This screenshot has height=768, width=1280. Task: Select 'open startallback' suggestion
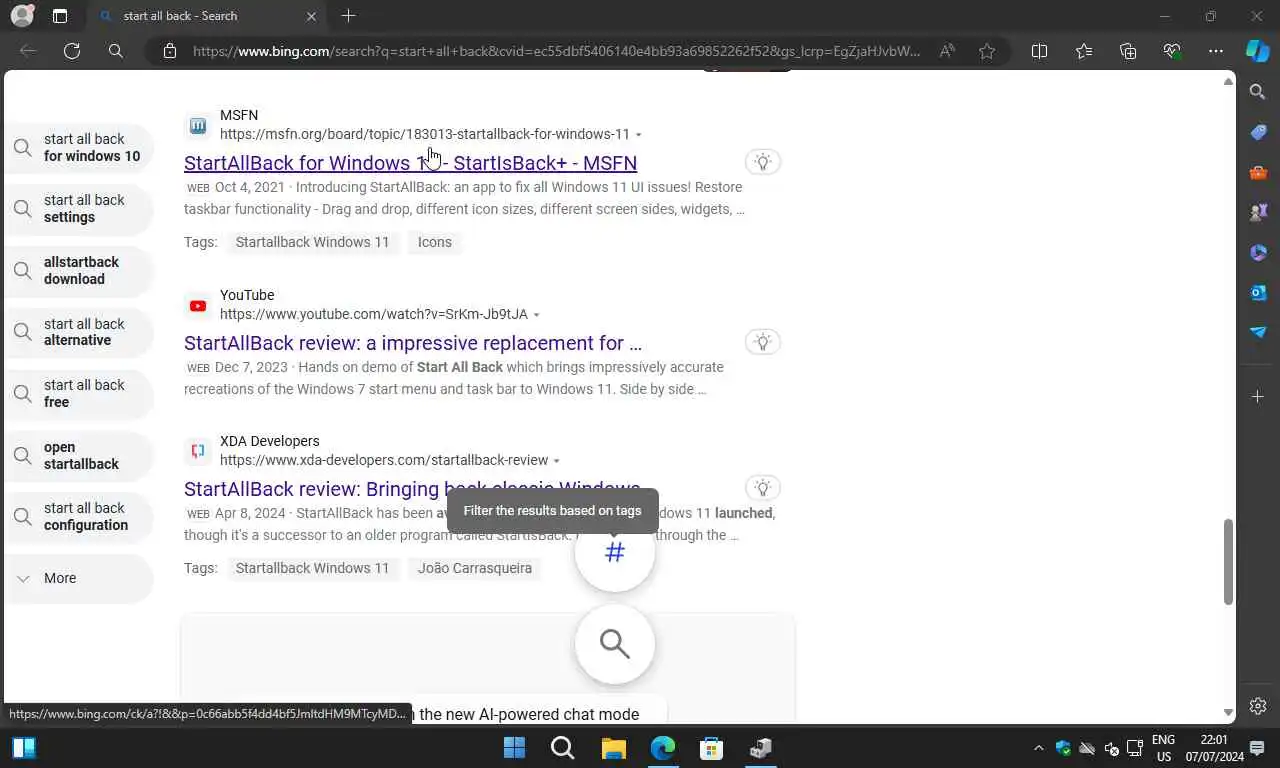(x=79, y=456)
